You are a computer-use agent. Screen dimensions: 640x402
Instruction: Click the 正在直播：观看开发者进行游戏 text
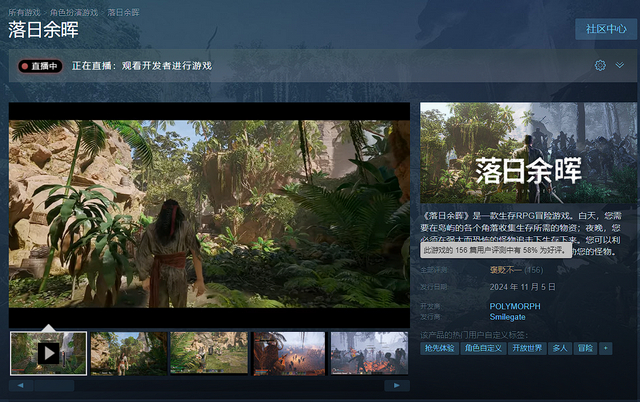142,66
